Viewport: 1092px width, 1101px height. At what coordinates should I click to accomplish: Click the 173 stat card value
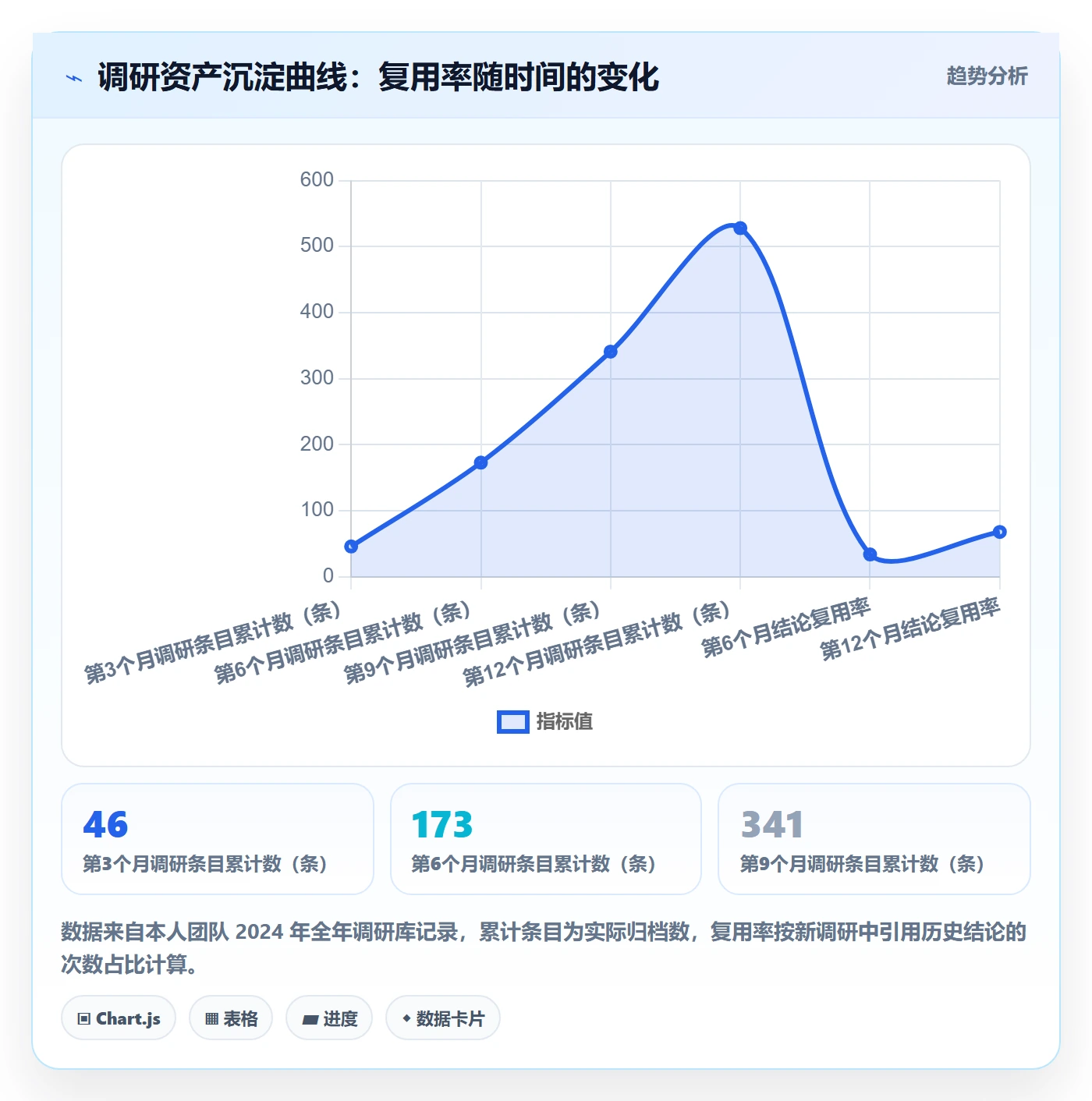442,824
